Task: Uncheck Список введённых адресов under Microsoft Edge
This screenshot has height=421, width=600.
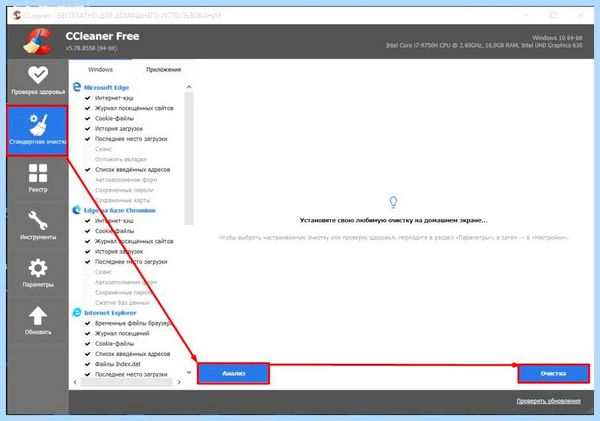Action: point(88,170)
